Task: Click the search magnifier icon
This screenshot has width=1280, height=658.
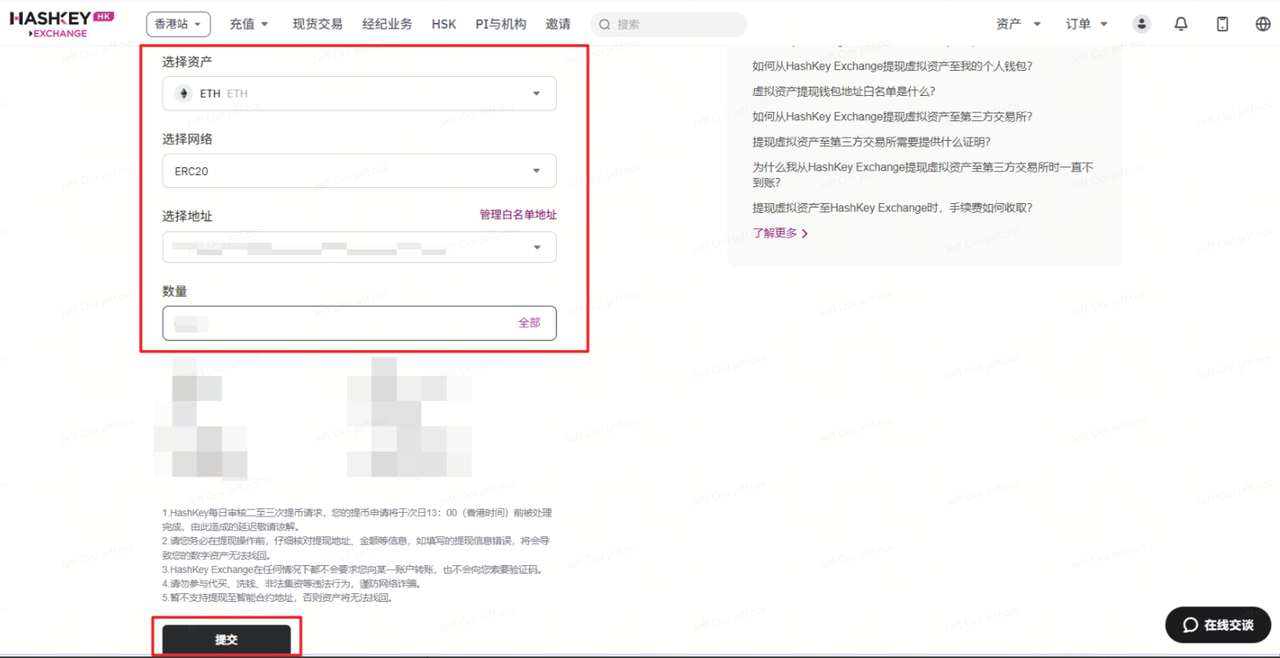Action: (x=605, y=25)
